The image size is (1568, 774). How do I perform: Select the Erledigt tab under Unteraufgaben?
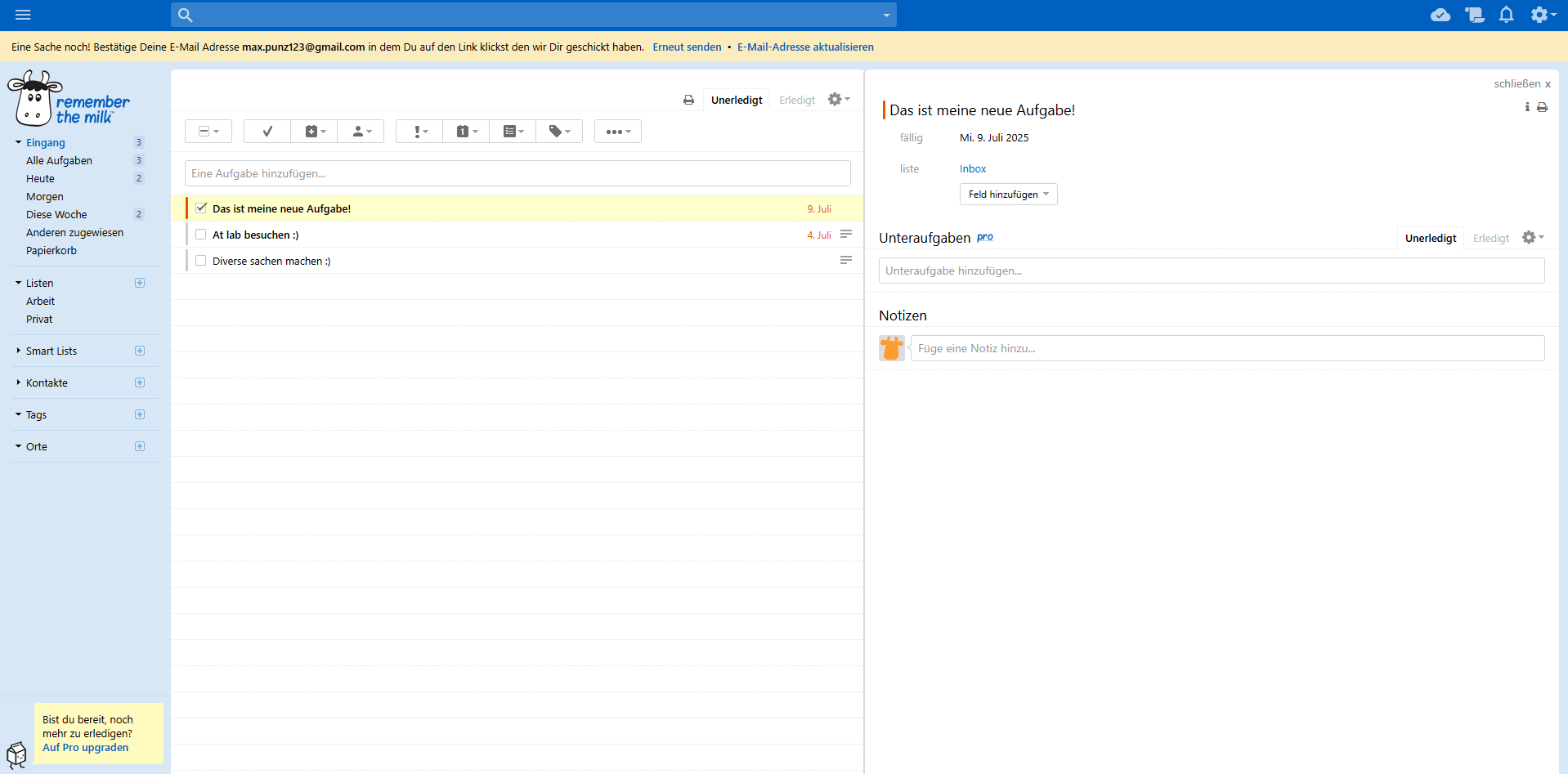[x=1490, y=238]
